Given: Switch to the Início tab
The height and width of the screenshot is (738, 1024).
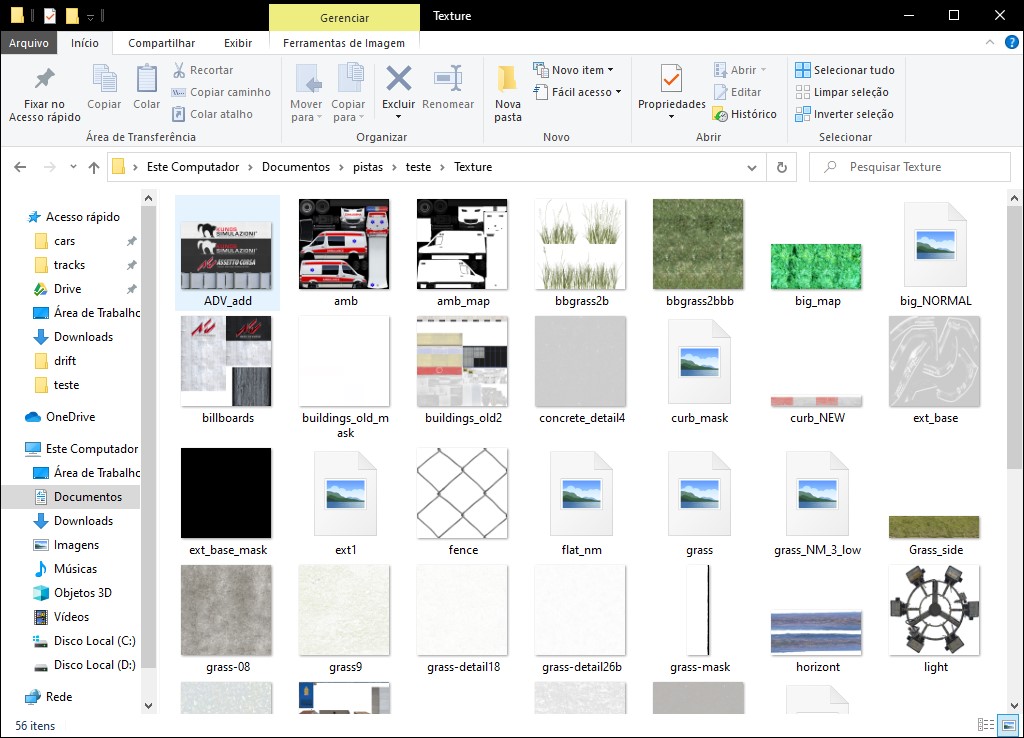Looking at the screenshot, I should (85, 42).
